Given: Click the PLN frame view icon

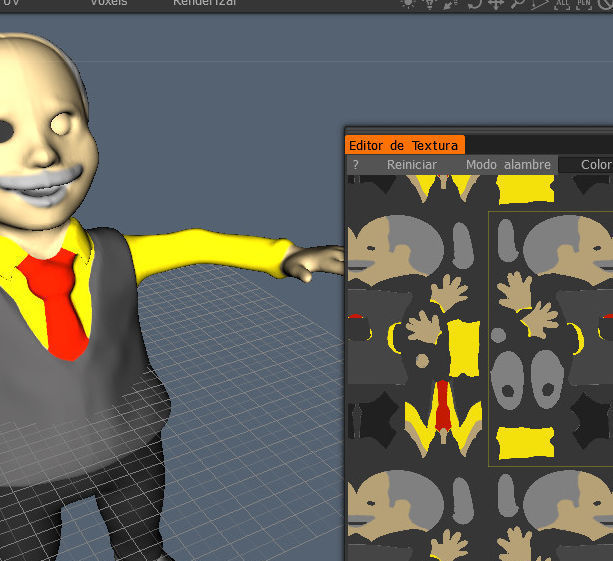Looking at the screenshot, I should [x=584, y=4].
